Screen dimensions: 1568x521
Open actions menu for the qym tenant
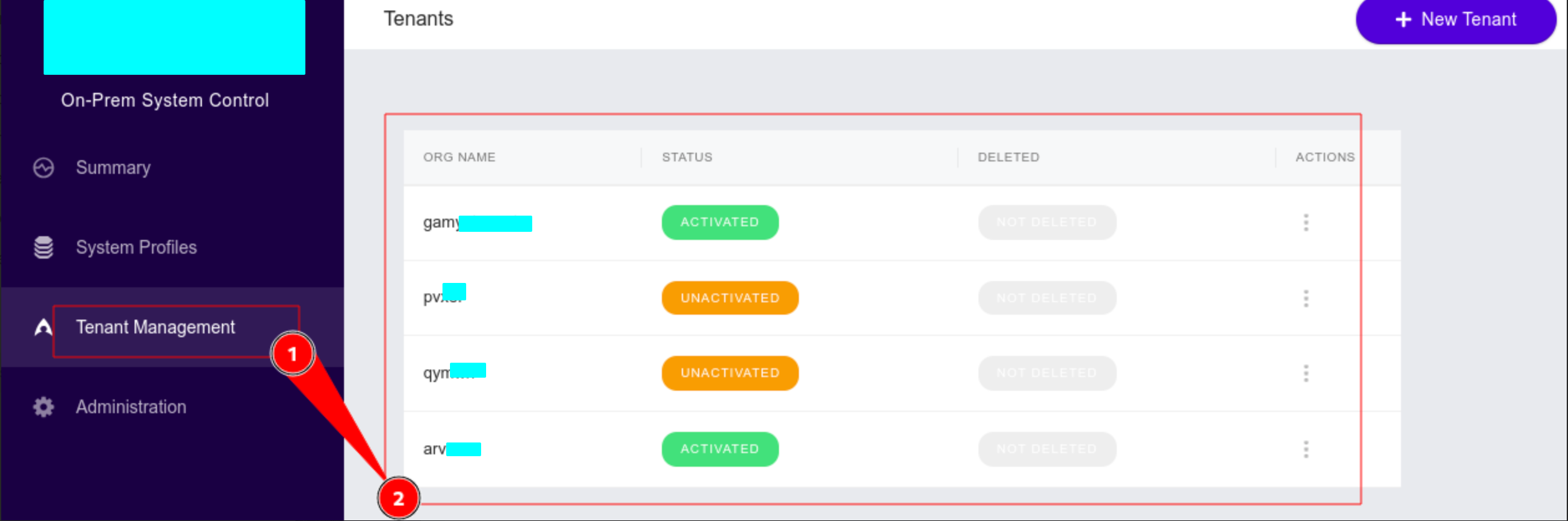pyautogui.click(x=1306, y=373)
